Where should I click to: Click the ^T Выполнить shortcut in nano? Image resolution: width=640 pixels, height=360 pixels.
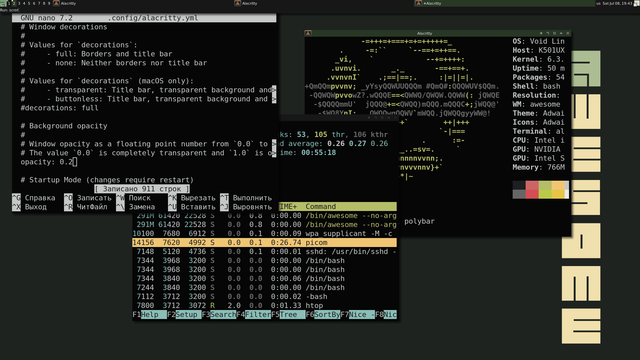[x=246, y=198]
